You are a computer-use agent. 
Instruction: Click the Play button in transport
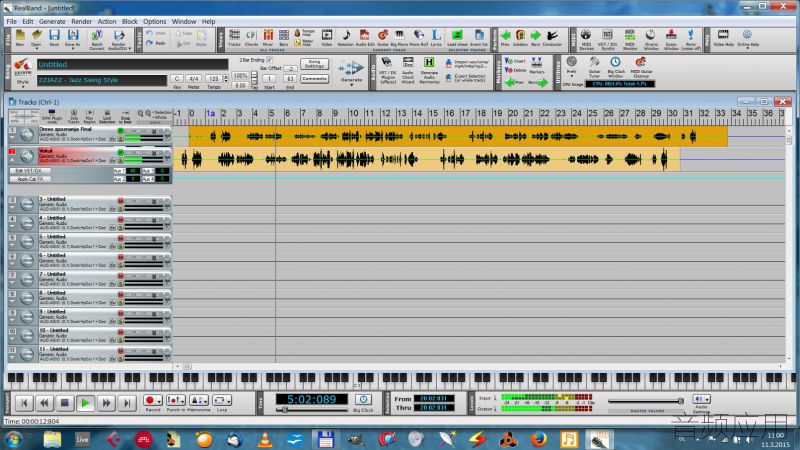click(x=85, y=403)
